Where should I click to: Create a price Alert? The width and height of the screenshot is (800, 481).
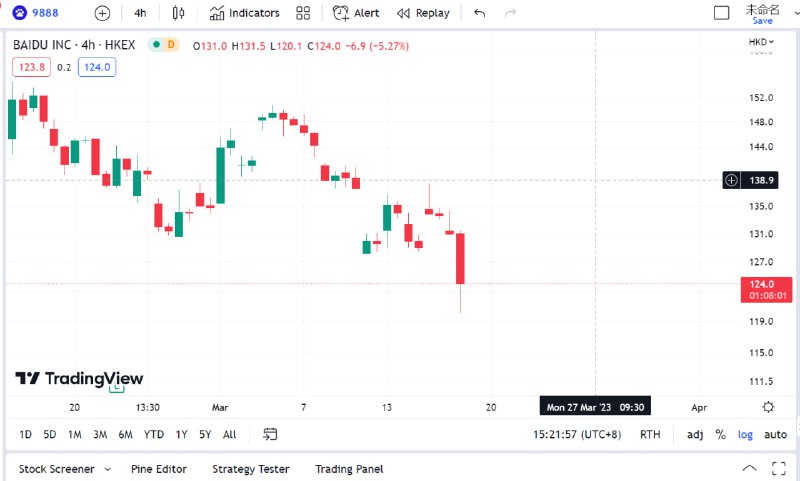[x=356, y=13]
